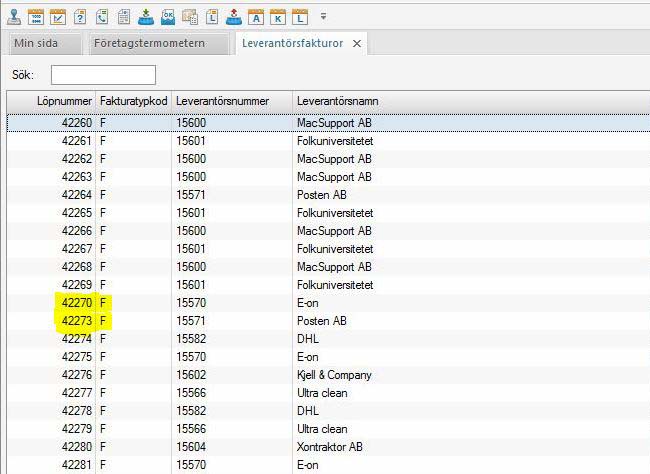Click the stamp icon in toolbar

[x=14, y=17]
